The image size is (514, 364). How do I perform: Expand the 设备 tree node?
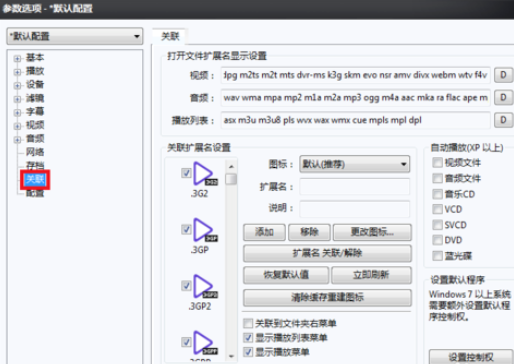click(17, 86)
